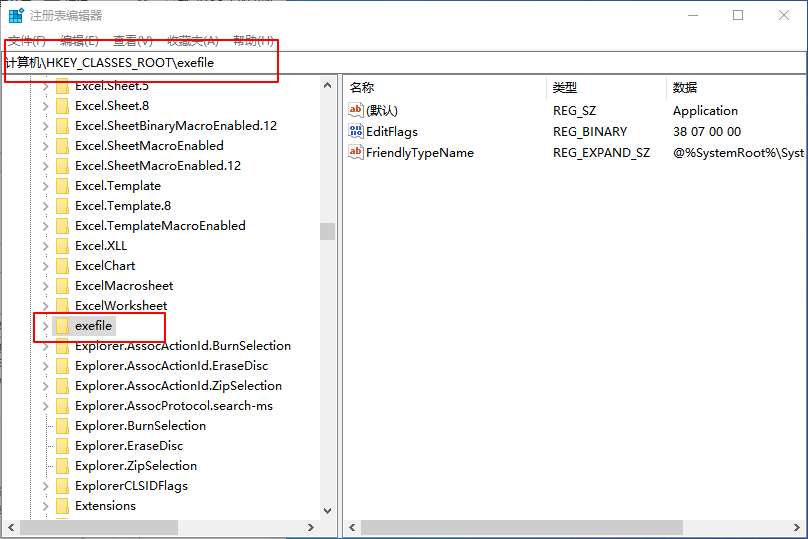Screen dimensions: 808x539
Task: Open the 文件(F) menu
Action: 27,40
